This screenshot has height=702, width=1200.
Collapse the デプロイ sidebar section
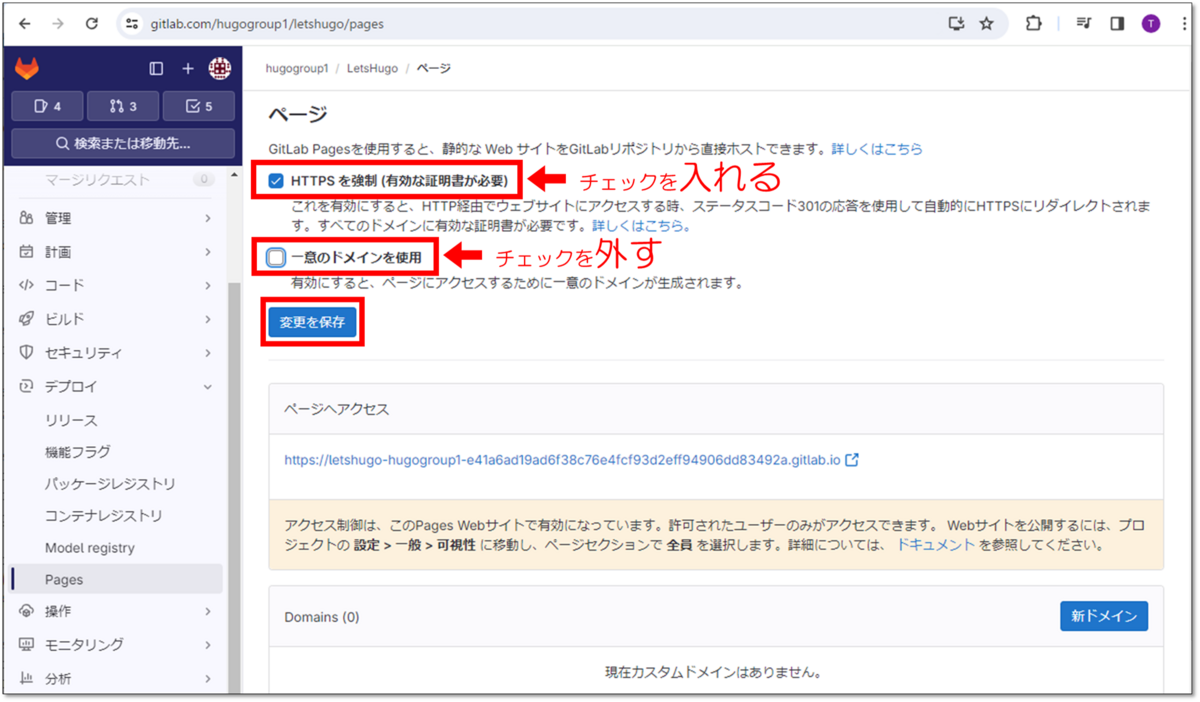click(117, 386)
